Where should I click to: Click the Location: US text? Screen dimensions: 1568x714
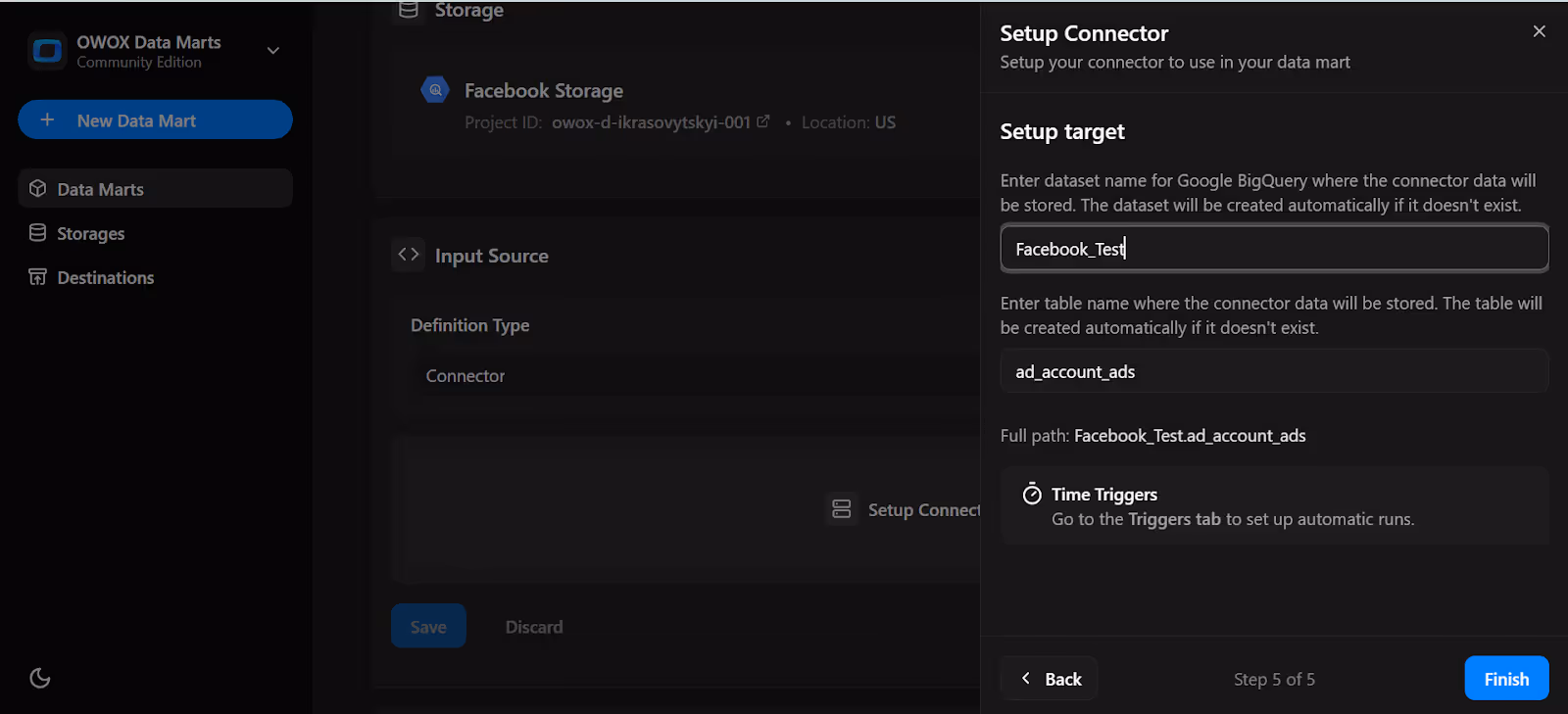pyautogui.click(x=849, y=122)
